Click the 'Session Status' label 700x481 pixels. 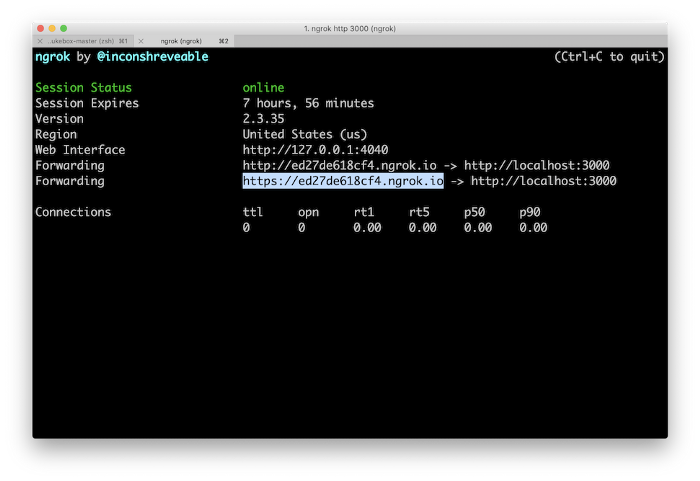coord(83,88)
